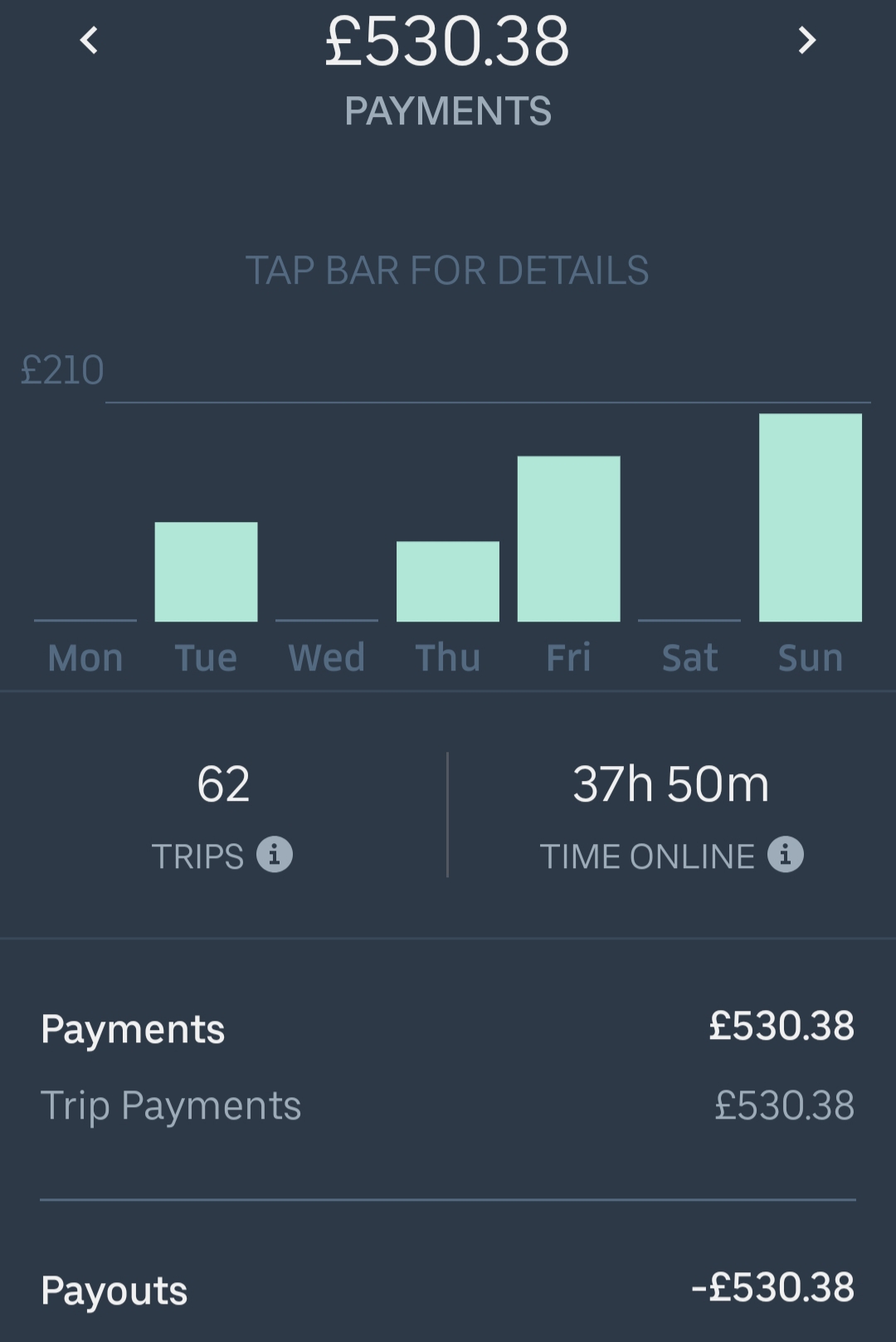Tap the 62 trips count
The image size is (896, 1342).
(x=223, y=784)
